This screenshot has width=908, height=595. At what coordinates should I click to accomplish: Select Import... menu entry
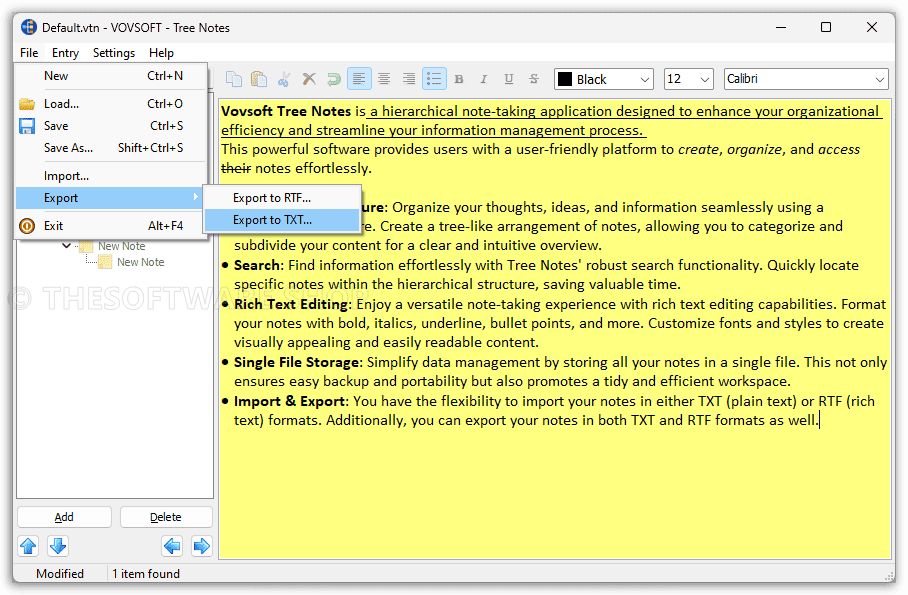(x=111, y=176)
